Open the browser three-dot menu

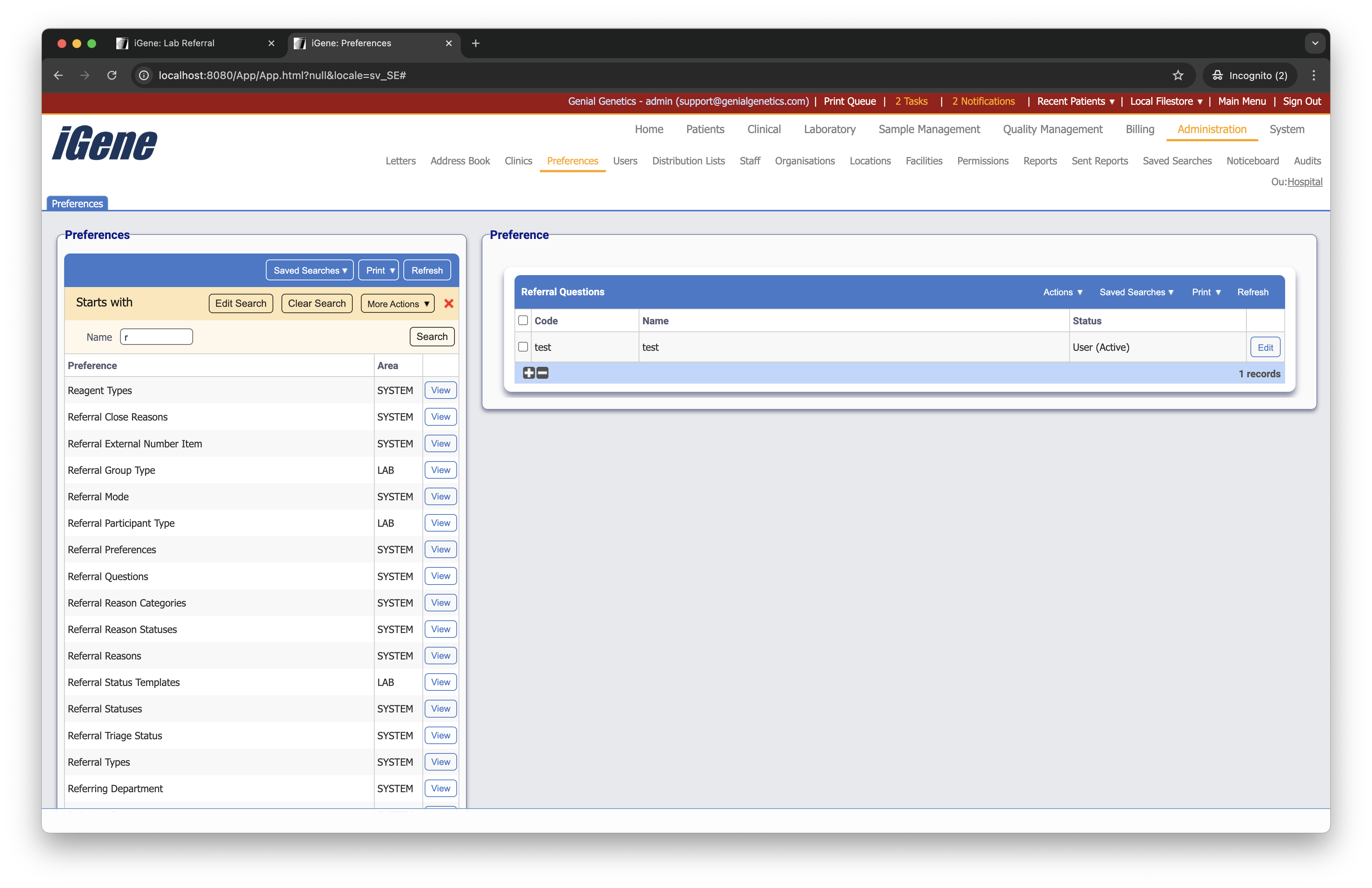(1314, 75)
